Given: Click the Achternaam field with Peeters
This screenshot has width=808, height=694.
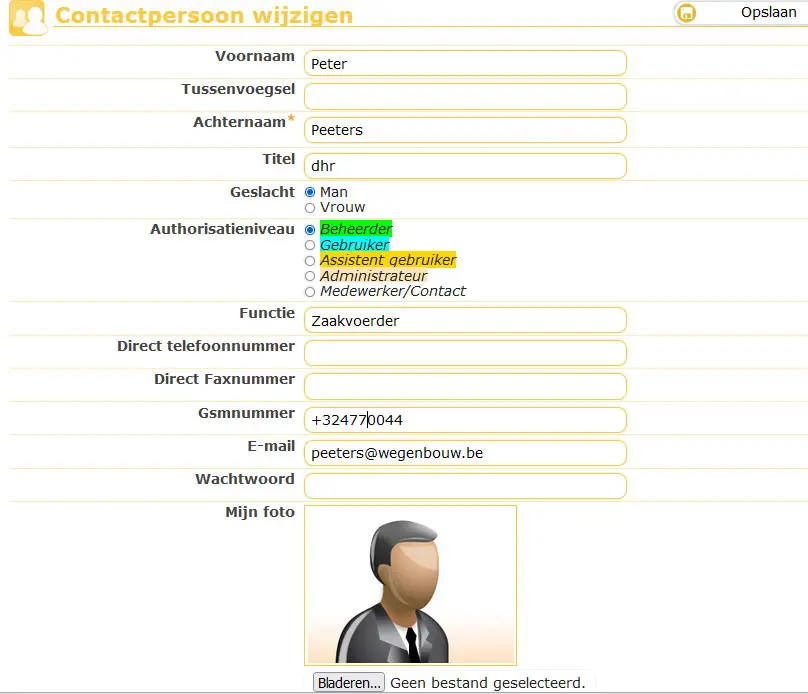Looking at the screenshot, I should point(465,130).
